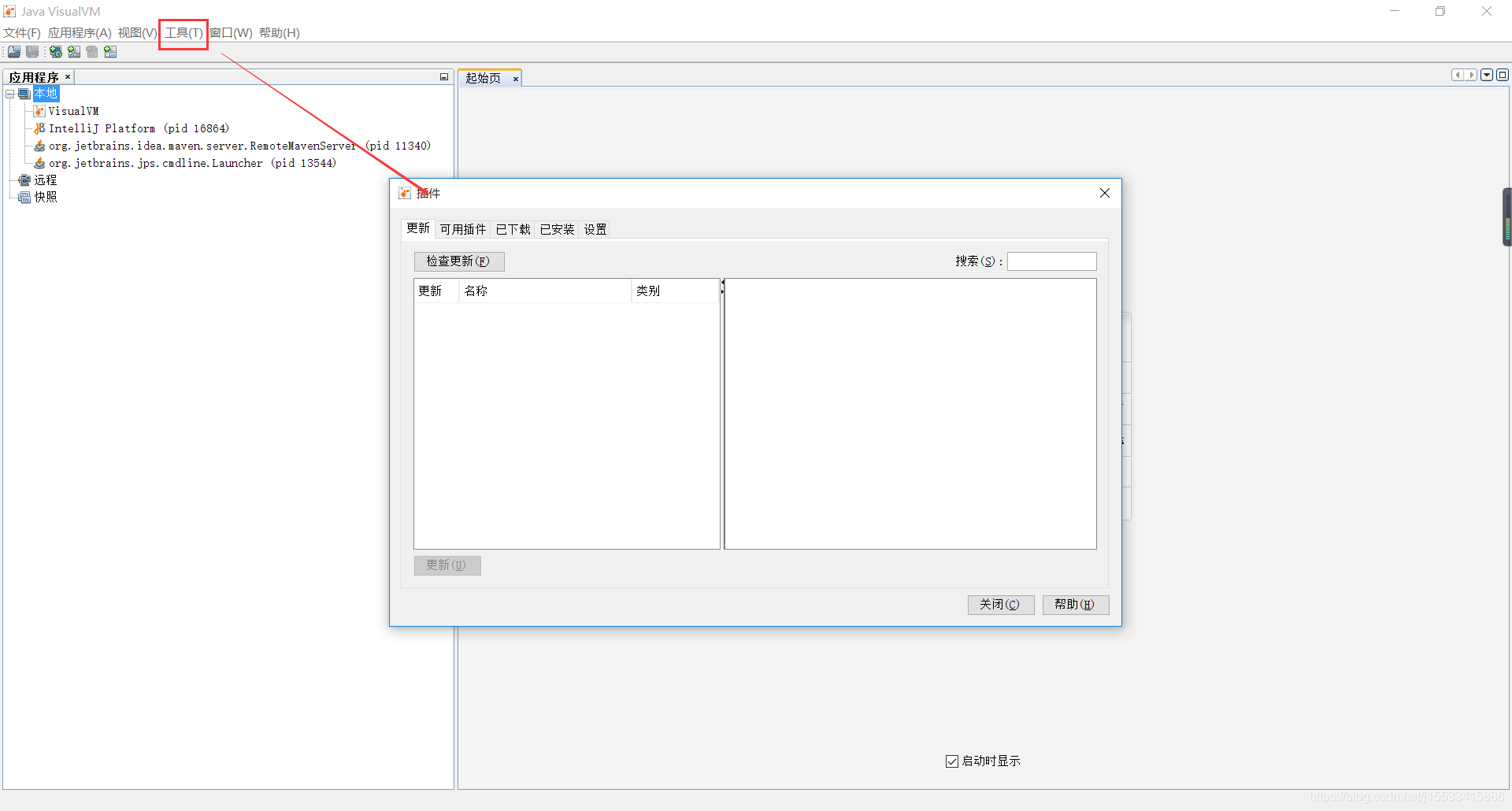
Task: Open the editor documents list dropdown
Action: (1487, 75)
